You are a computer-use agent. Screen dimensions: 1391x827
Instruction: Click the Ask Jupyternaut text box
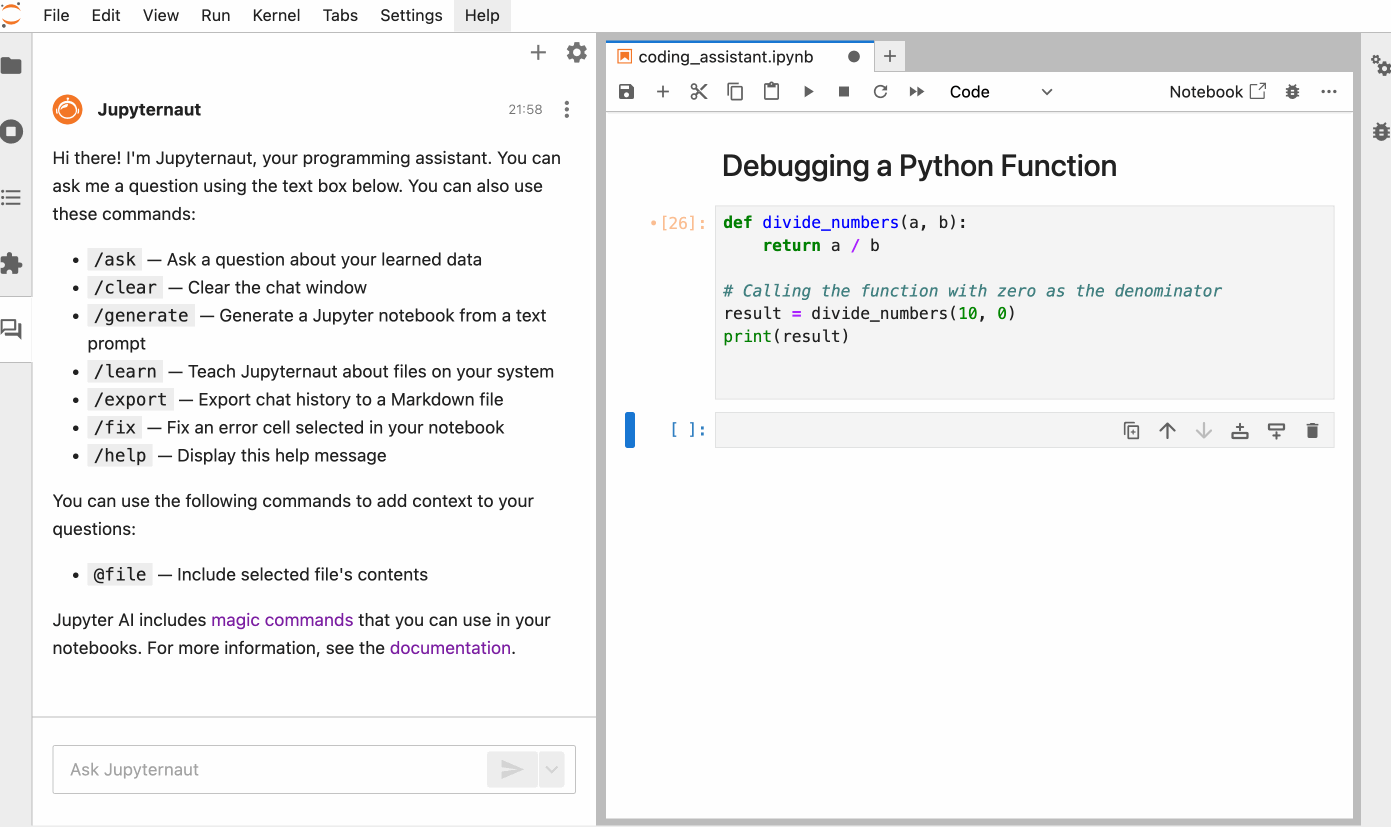[x=270, y=769]
